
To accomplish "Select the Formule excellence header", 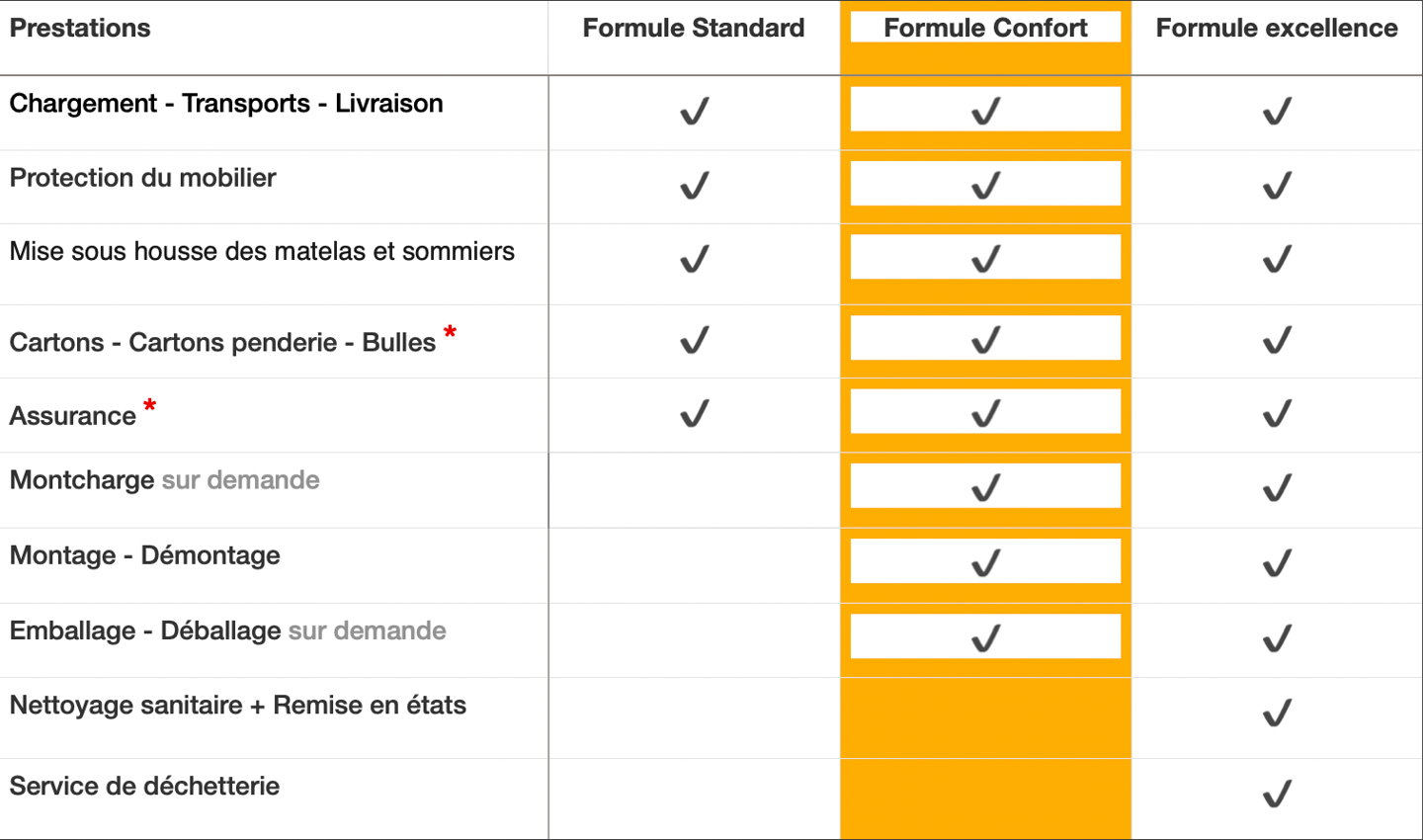I will pos(1277,28).
